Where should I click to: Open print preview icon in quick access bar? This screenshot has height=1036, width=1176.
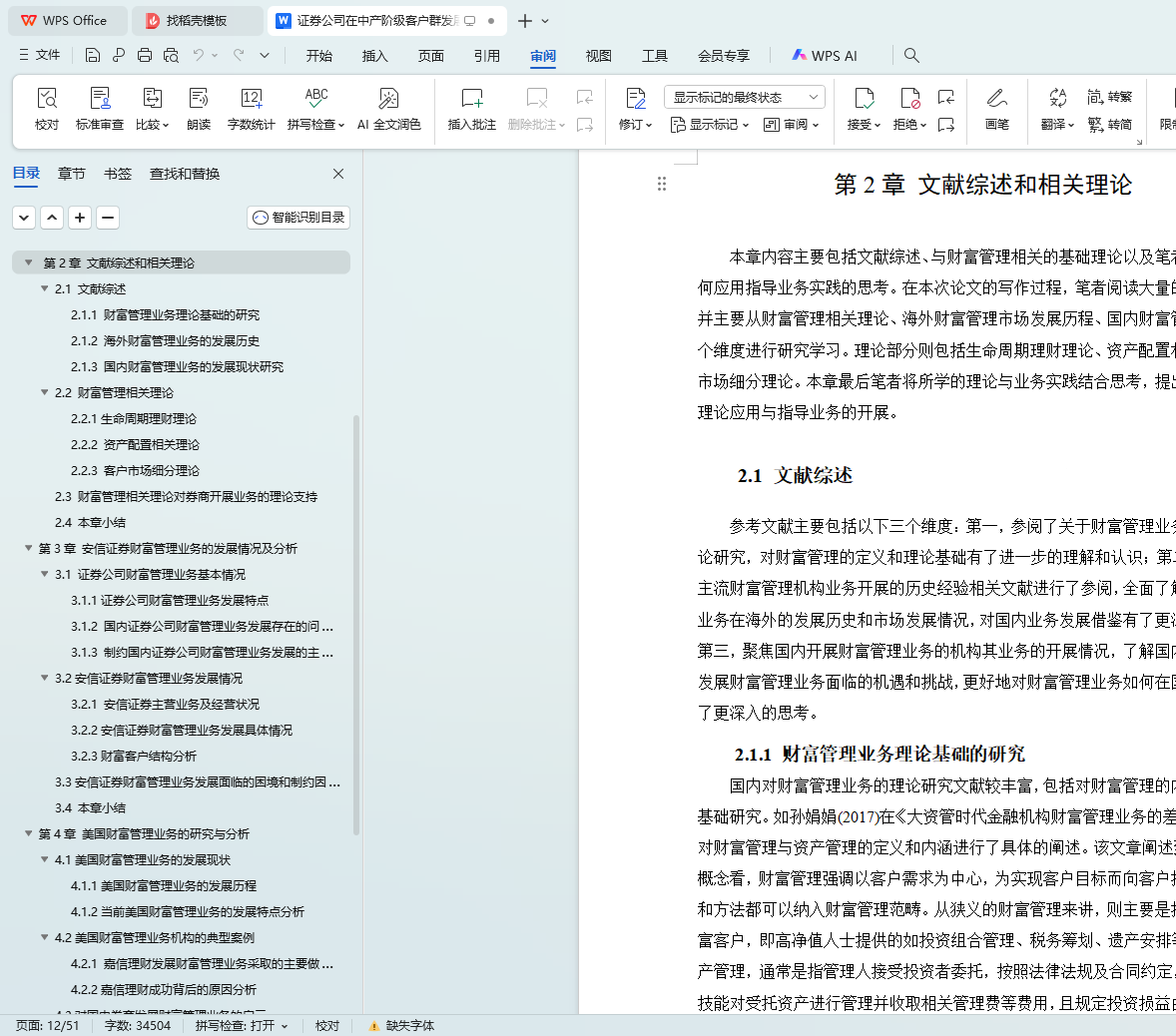click(x=171, y=55)
